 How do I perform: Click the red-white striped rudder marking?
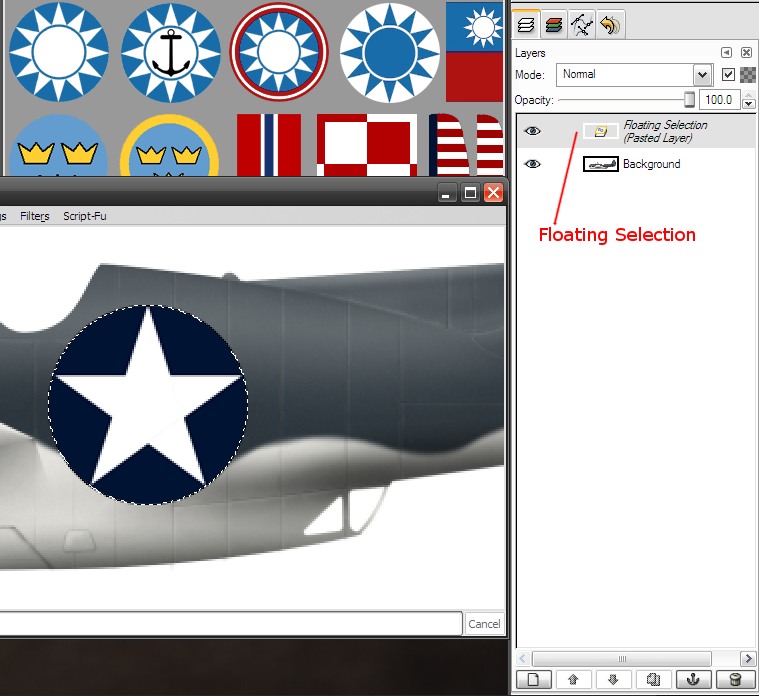(x=466, y=145)
